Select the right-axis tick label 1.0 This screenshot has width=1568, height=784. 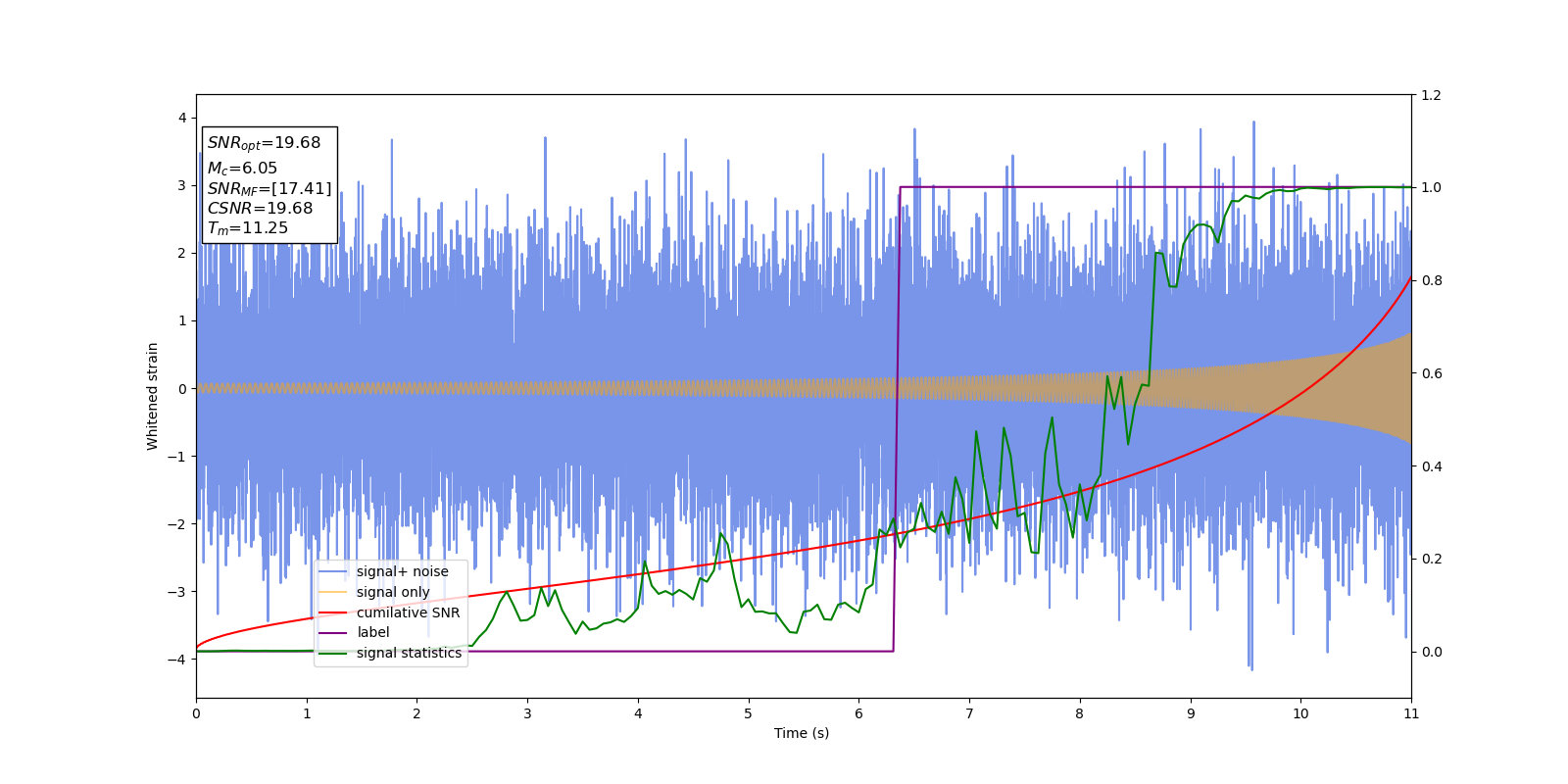pyautogui.click(x=1431, y=188)
